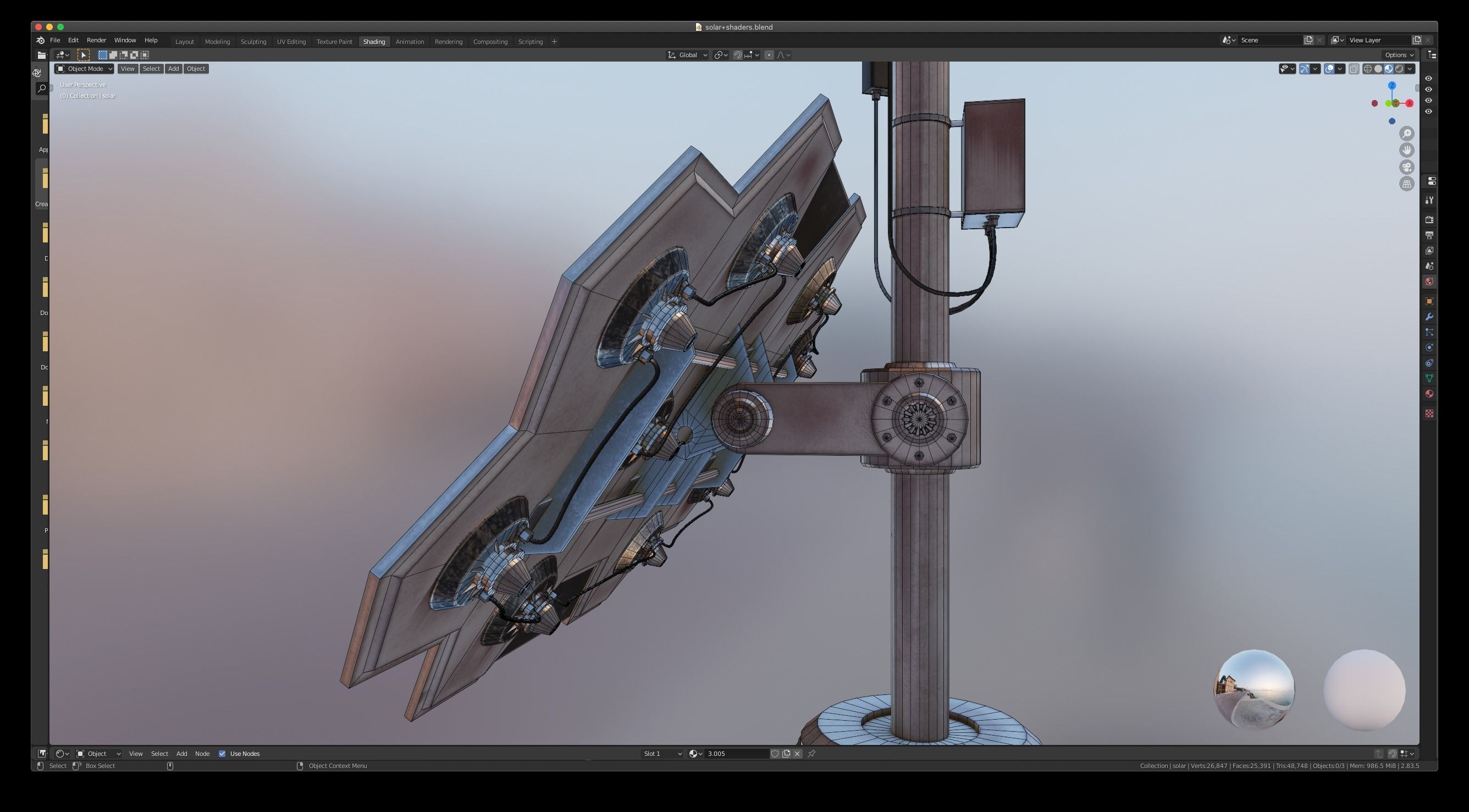Uncheck the Use Nodes checkbox
1469x812 pixels.
[x=223, y=754]
